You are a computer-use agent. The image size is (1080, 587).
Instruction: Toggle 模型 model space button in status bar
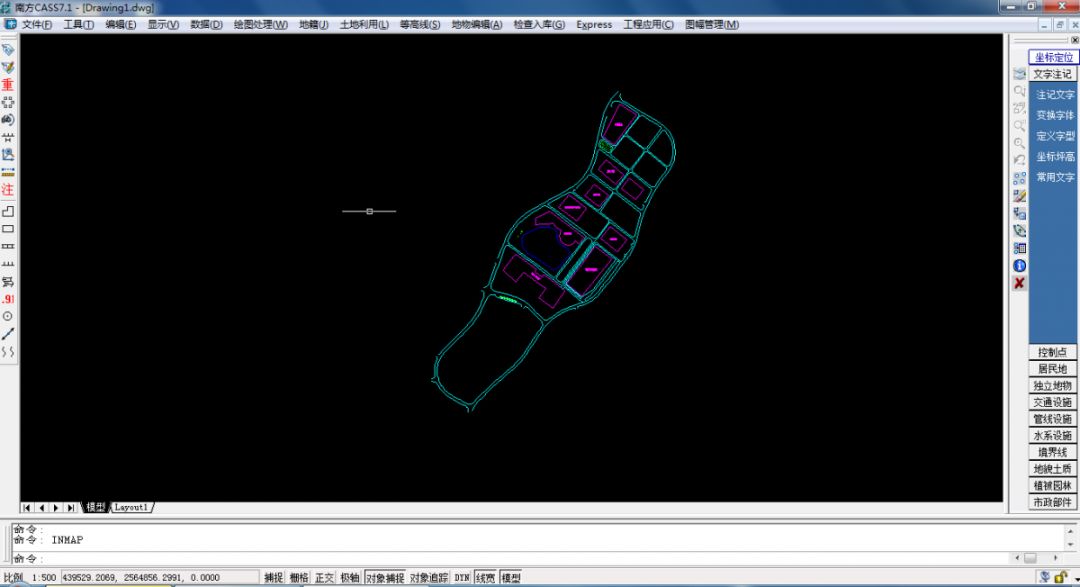point(510,577)
